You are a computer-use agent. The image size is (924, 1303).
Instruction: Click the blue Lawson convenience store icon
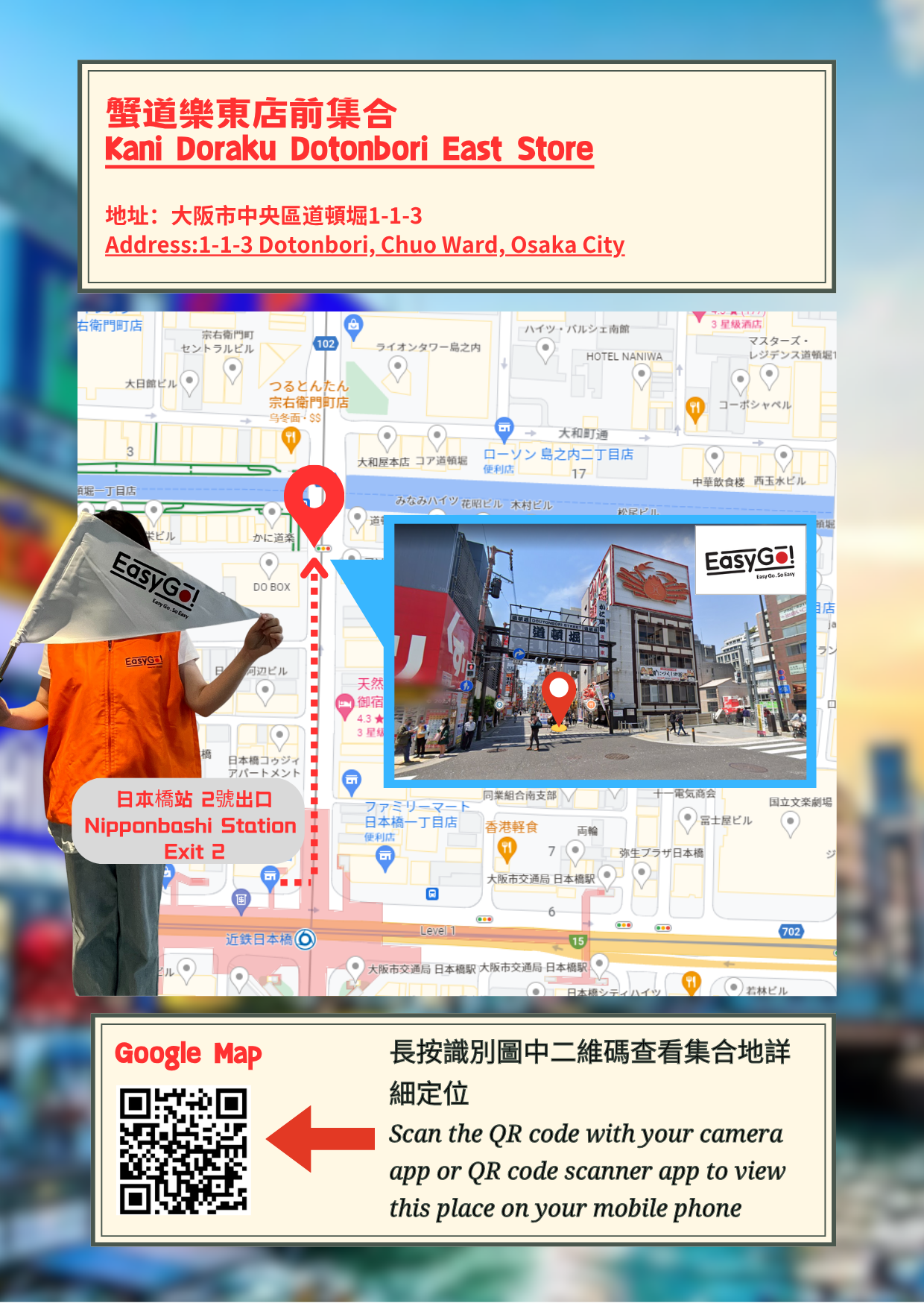coord(504,428)
